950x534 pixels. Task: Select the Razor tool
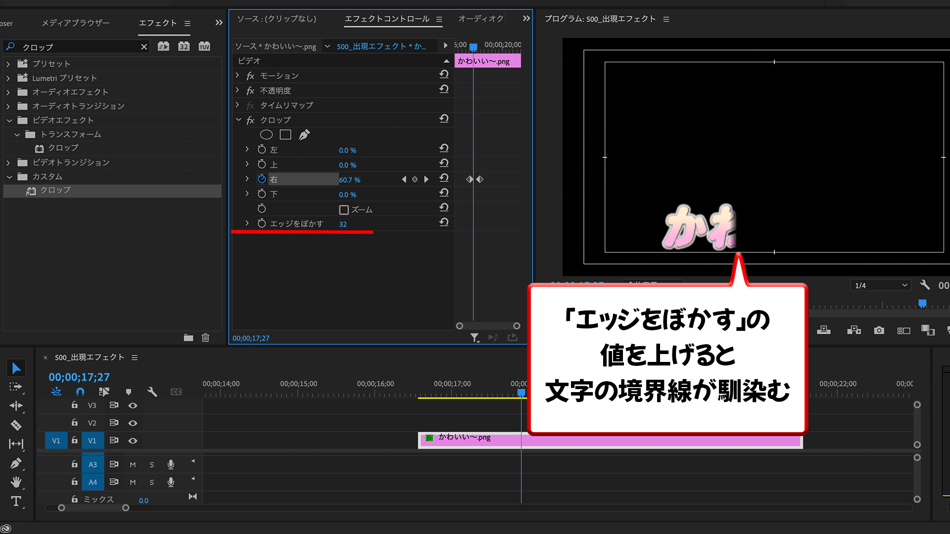point(16,425)
